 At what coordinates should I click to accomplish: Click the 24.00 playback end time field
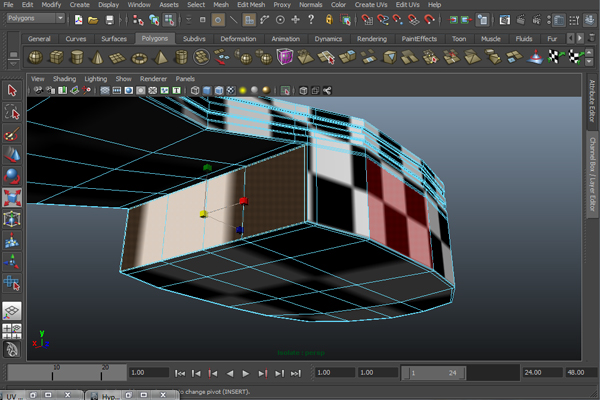pos(542,372)
